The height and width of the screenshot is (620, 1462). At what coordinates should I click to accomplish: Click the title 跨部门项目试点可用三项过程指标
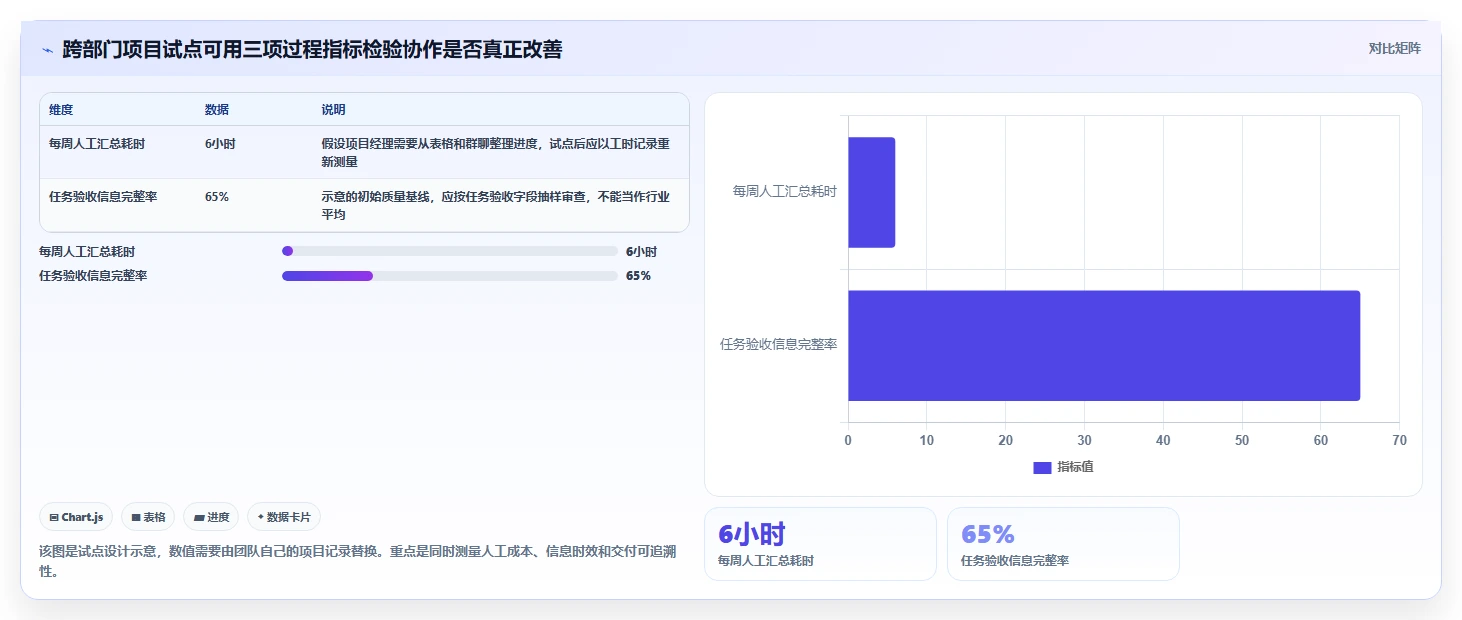(x=312, y=49)
